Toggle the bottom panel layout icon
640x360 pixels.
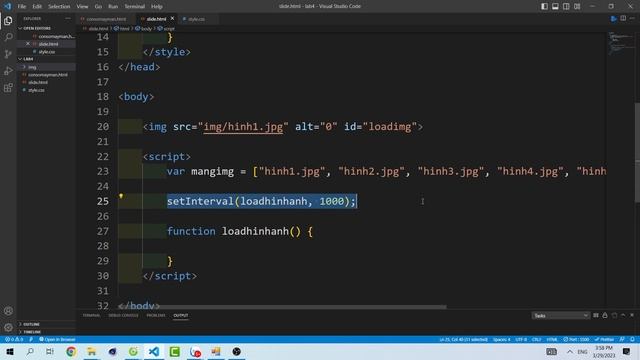[555, 6]
